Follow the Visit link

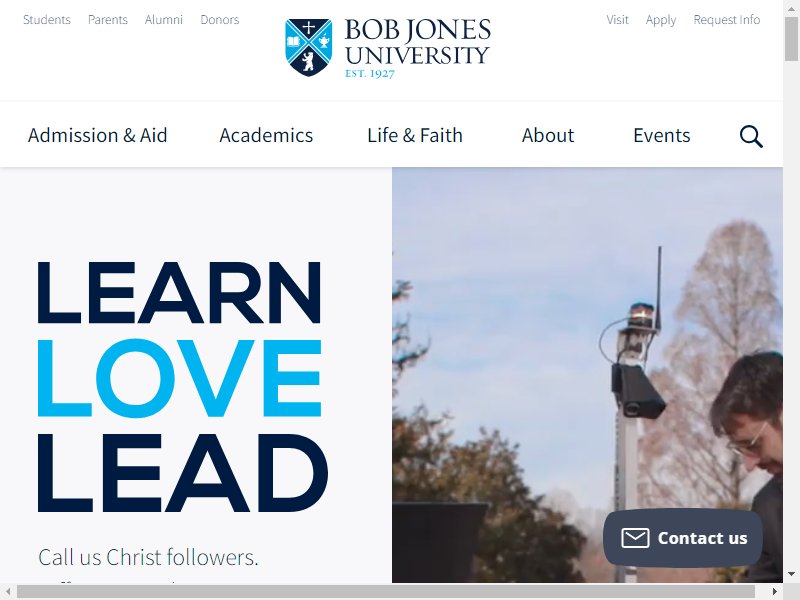point(617,19)
